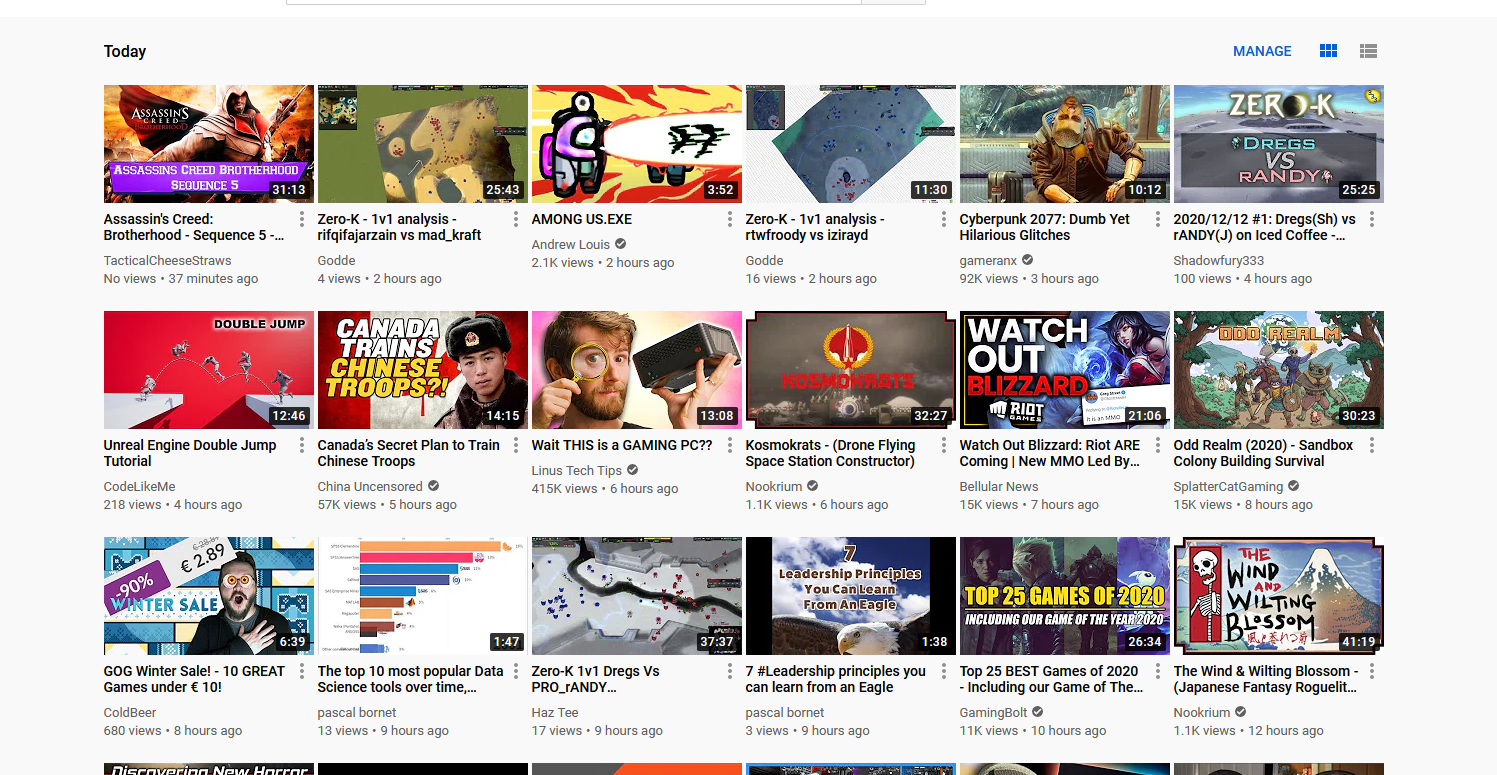Play the AMONG US.EXE video thumbnail
Image resolution: width=1497 pixels, height=775 pixels.
(x=637, y=144)
